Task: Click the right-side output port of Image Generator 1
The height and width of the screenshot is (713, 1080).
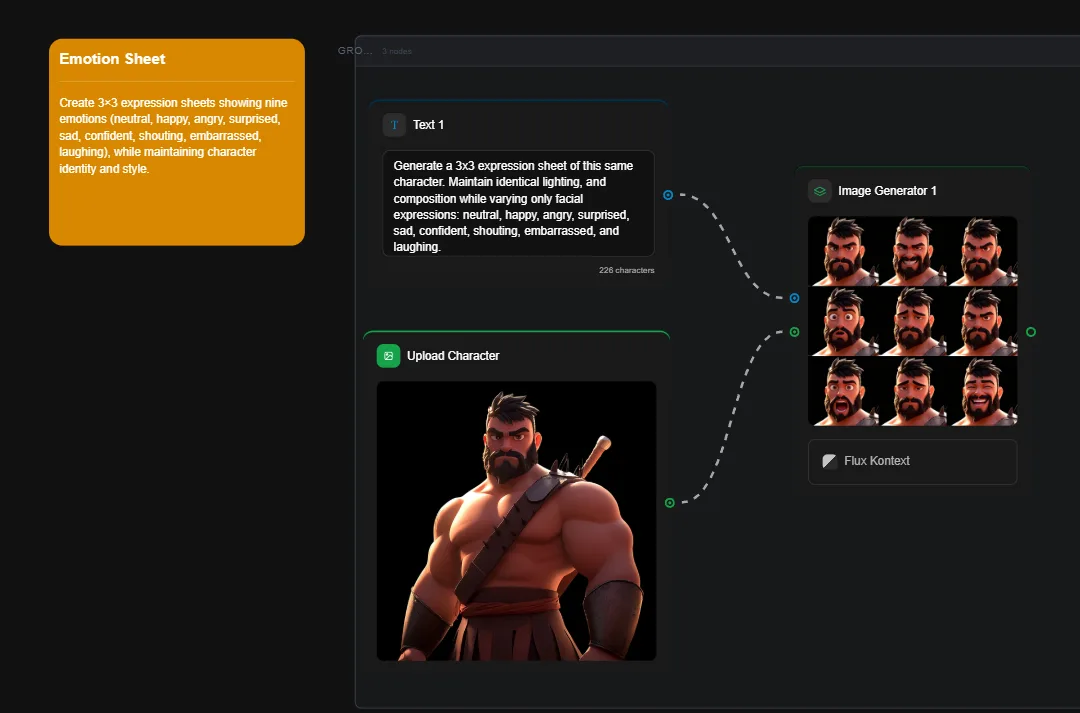Action: (1031, 332)
